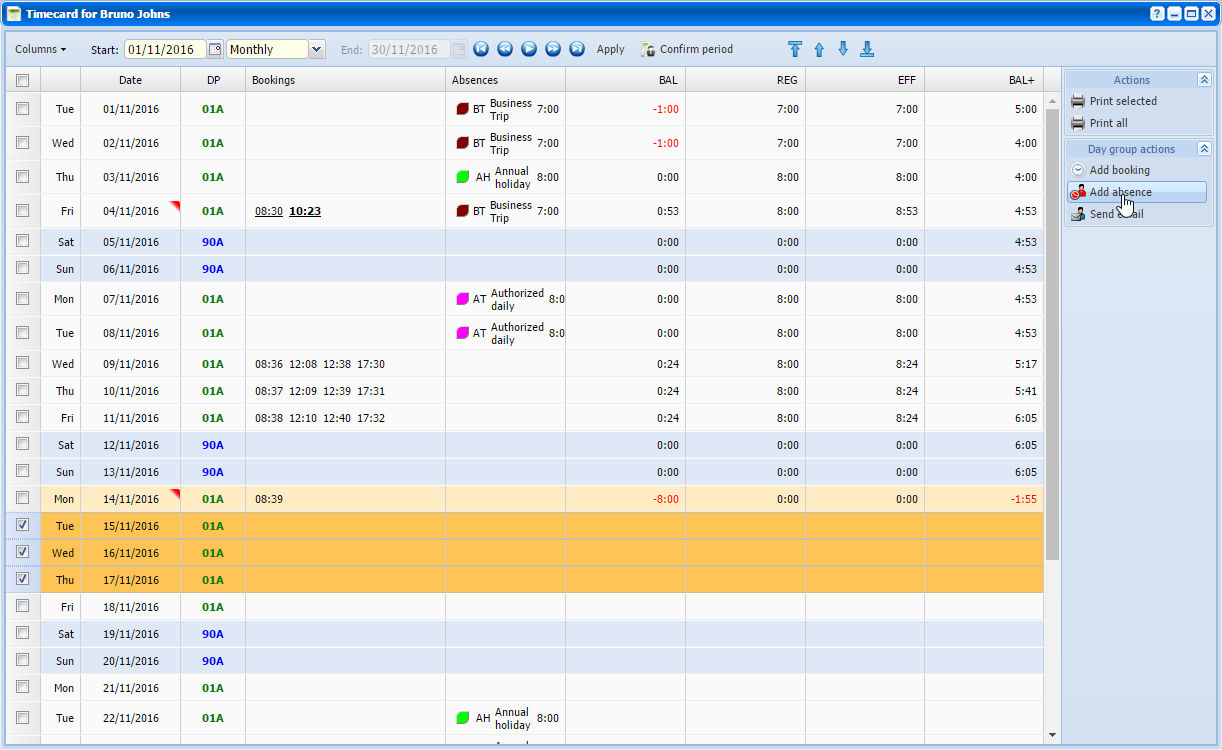Click the BAL+ column header
1222x750 pixels.
pyautogui.click(x=1020, y=80)
